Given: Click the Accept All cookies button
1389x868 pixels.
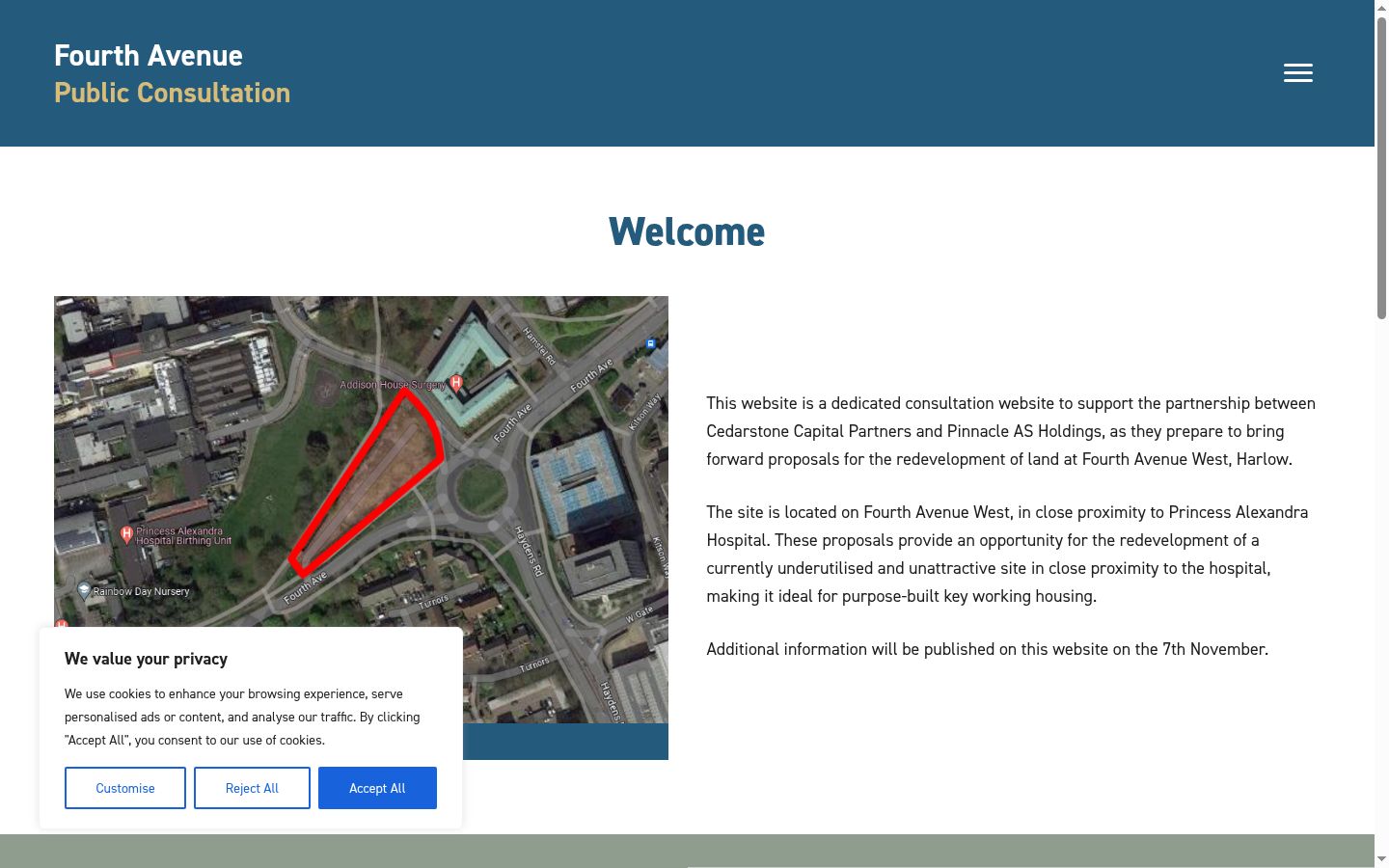Looking at the screenshot, I should (377, 788).
